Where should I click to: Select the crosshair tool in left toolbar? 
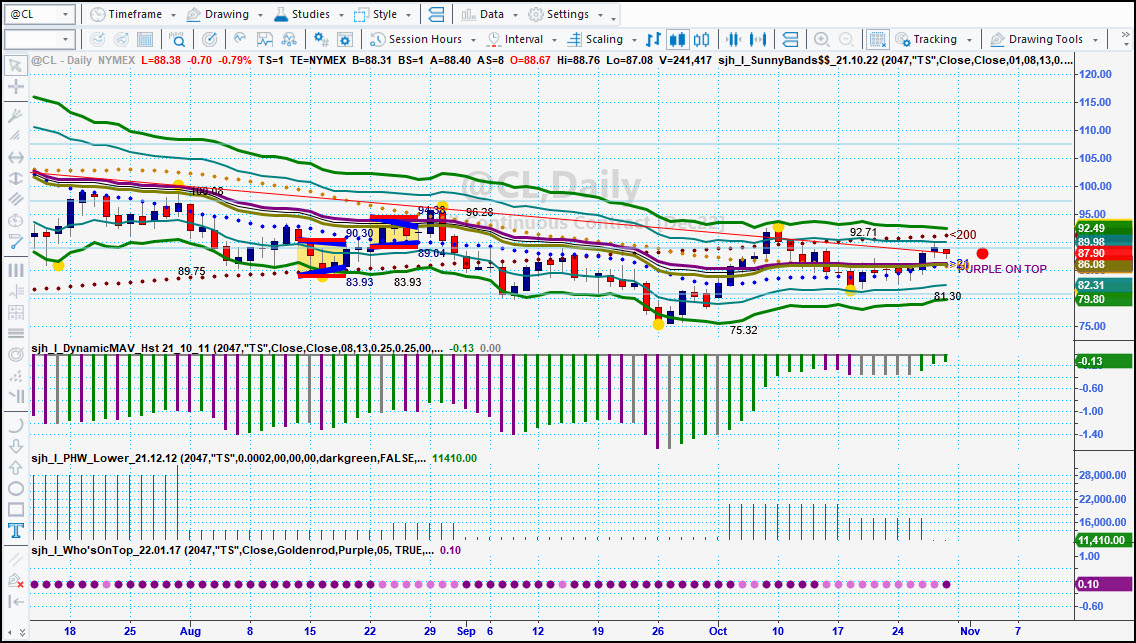tap(14, 87)
